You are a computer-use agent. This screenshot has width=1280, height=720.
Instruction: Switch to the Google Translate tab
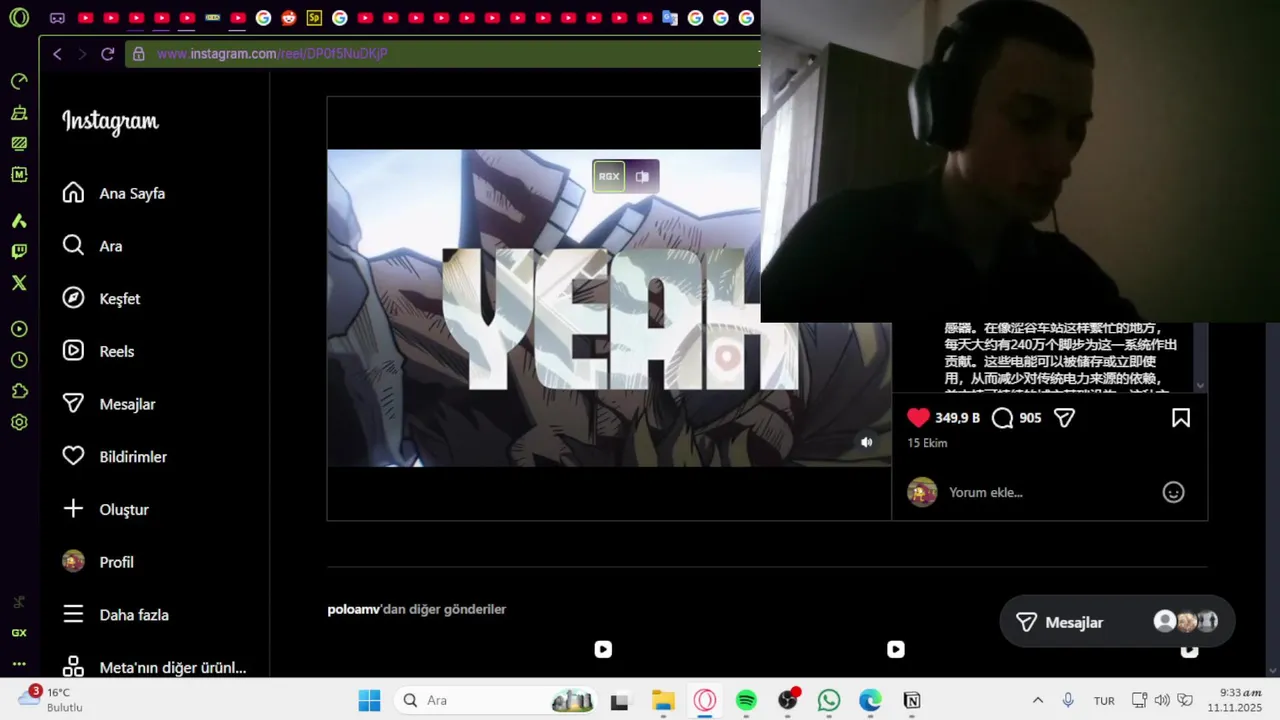point(670,18)
